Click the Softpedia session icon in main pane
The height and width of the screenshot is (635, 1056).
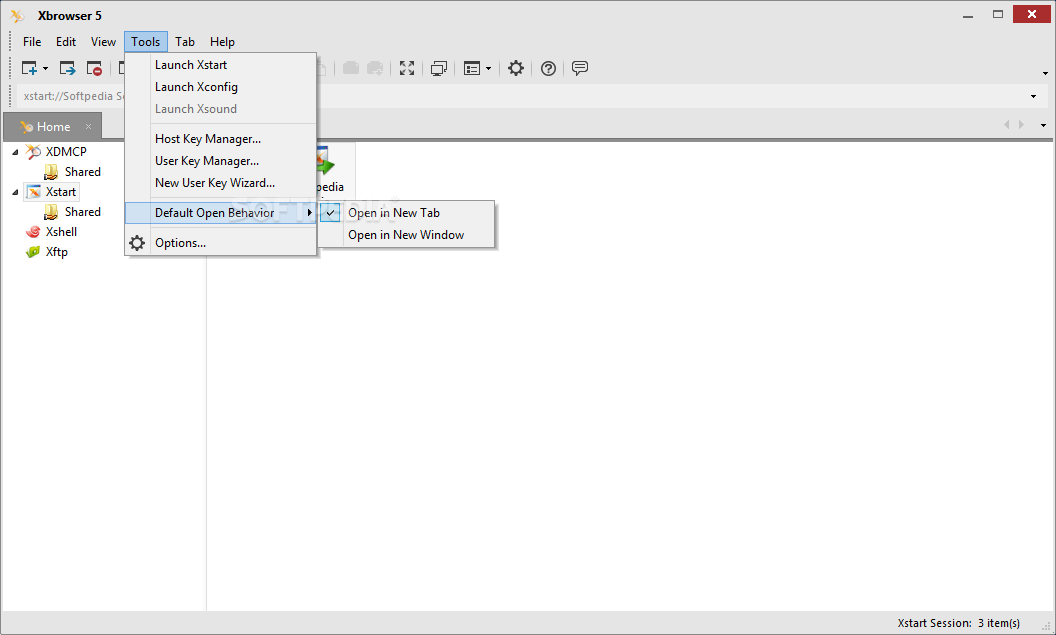coord(325,162)
